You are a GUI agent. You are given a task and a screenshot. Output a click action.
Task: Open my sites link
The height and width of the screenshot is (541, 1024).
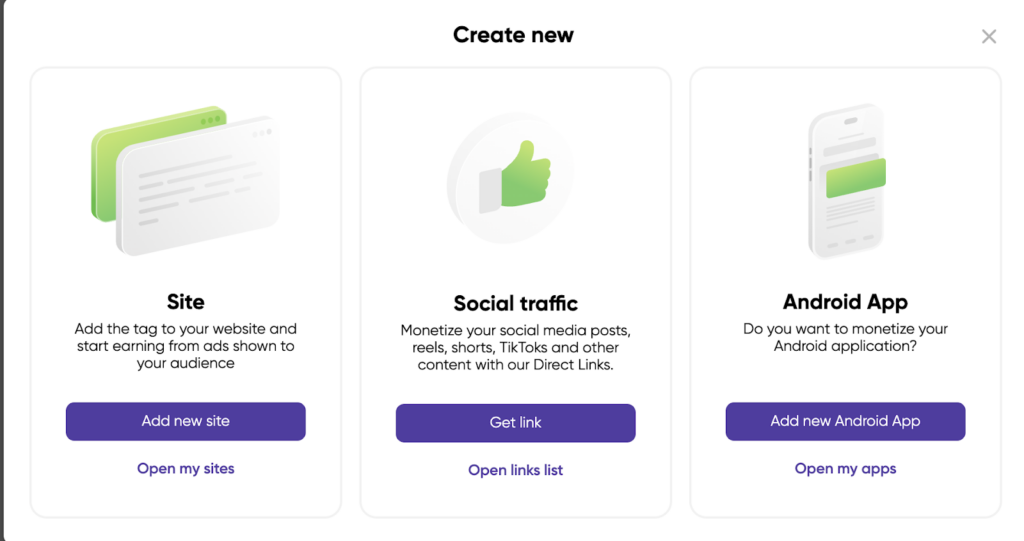click(x=186, y=468)
